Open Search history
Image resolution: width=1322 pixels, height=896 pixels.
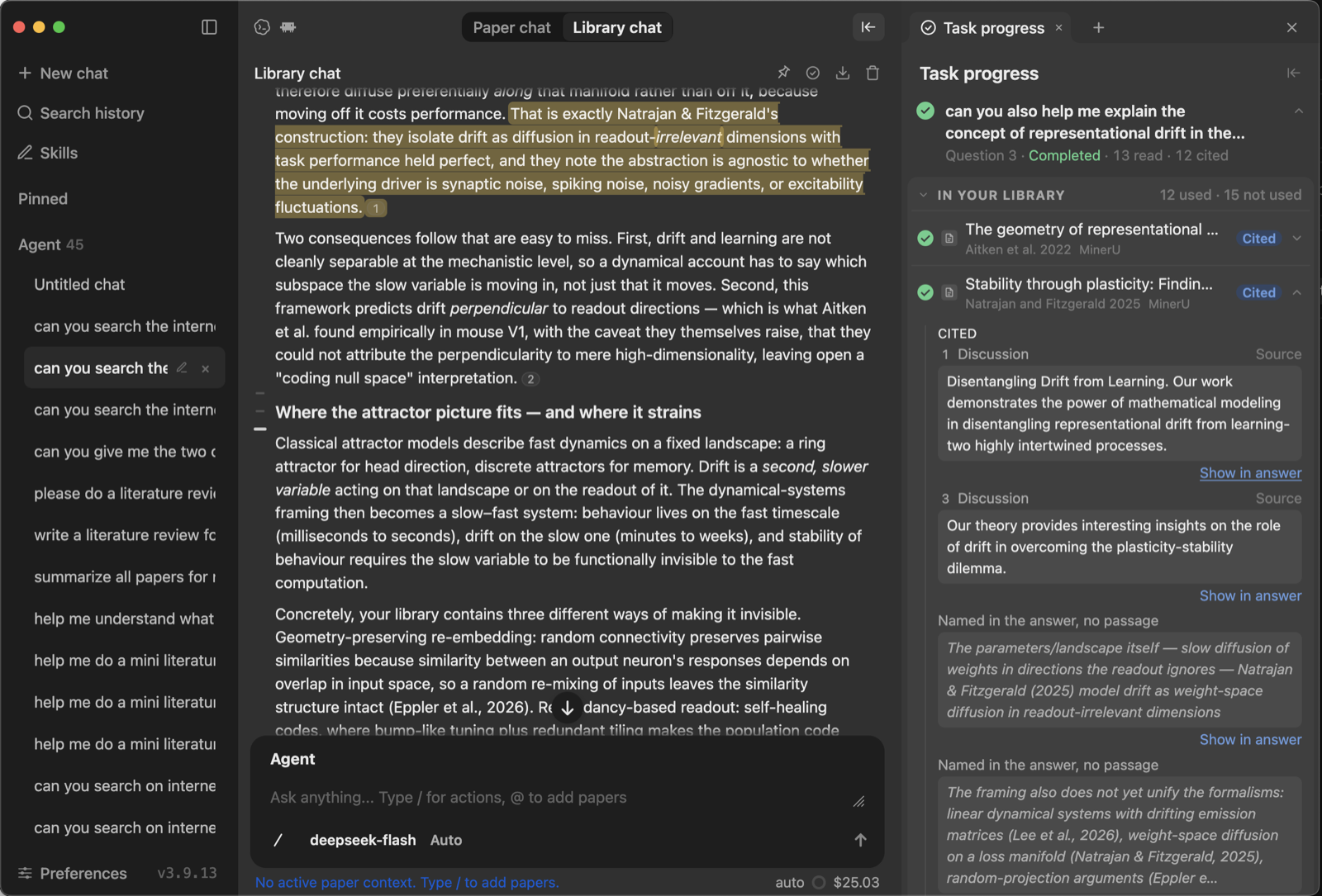(x=81, y=113)
